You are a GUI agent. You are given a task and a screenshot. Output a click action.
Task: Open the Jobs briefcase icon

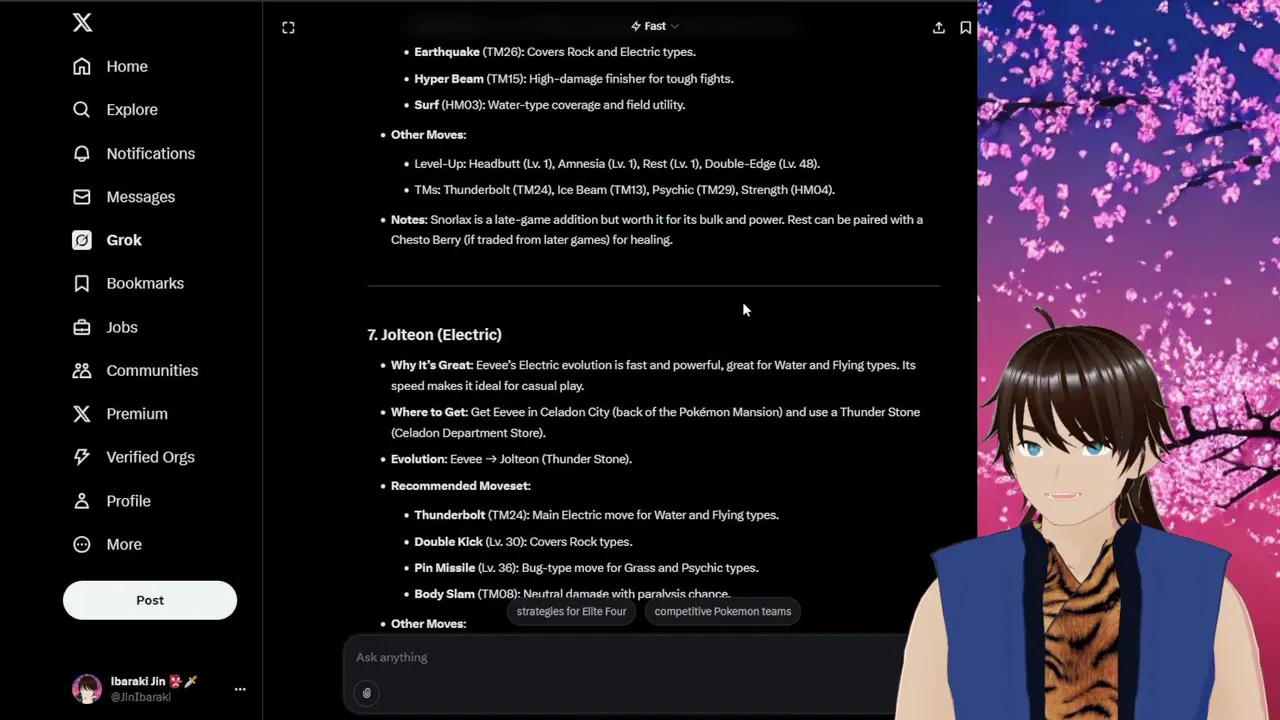tap(82, 327)
